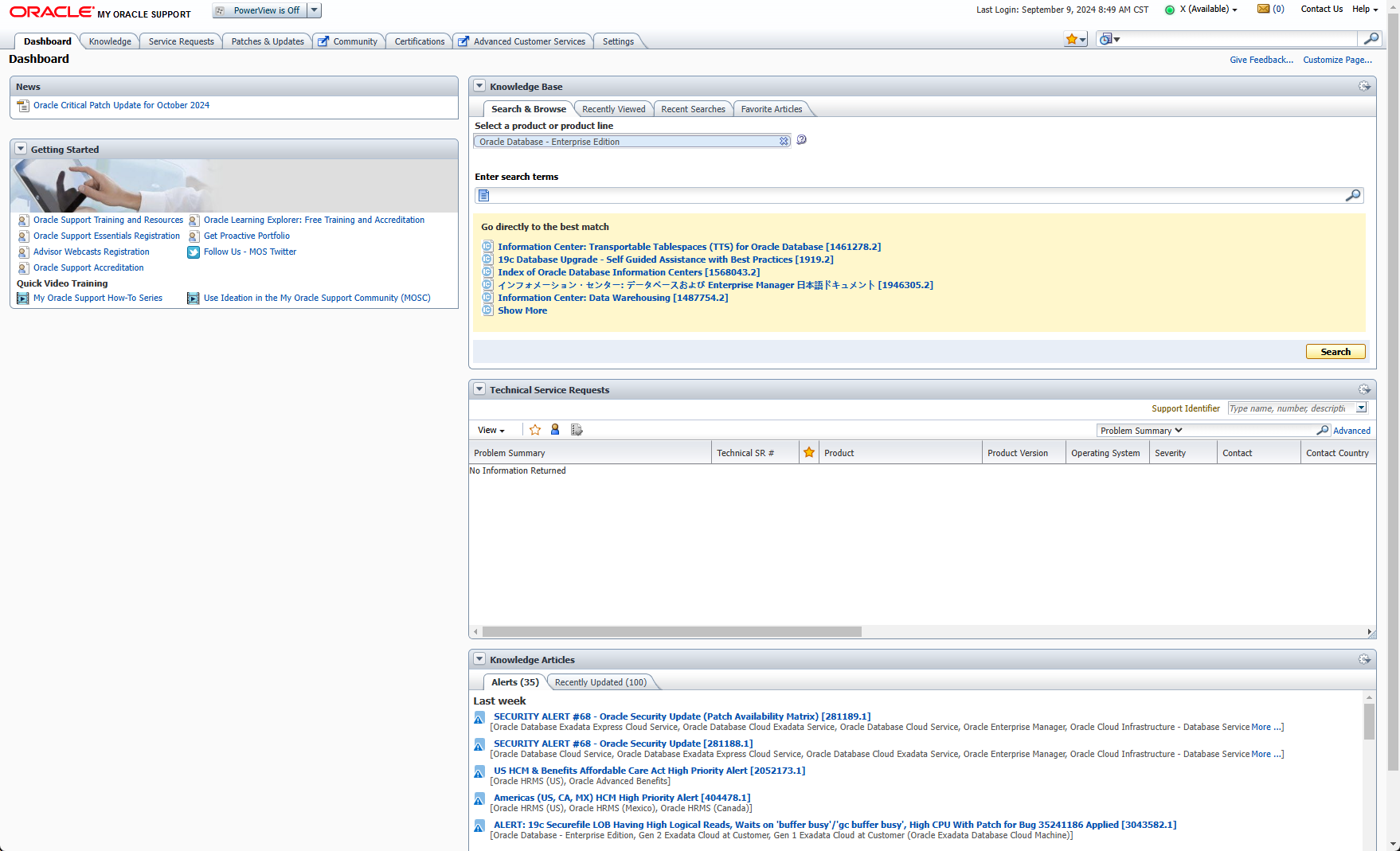This screenshot has width=1400, height=851.
Task: Open the mail inbox envelope icon
Action: pyautogui.click(x=1263, y=9)
